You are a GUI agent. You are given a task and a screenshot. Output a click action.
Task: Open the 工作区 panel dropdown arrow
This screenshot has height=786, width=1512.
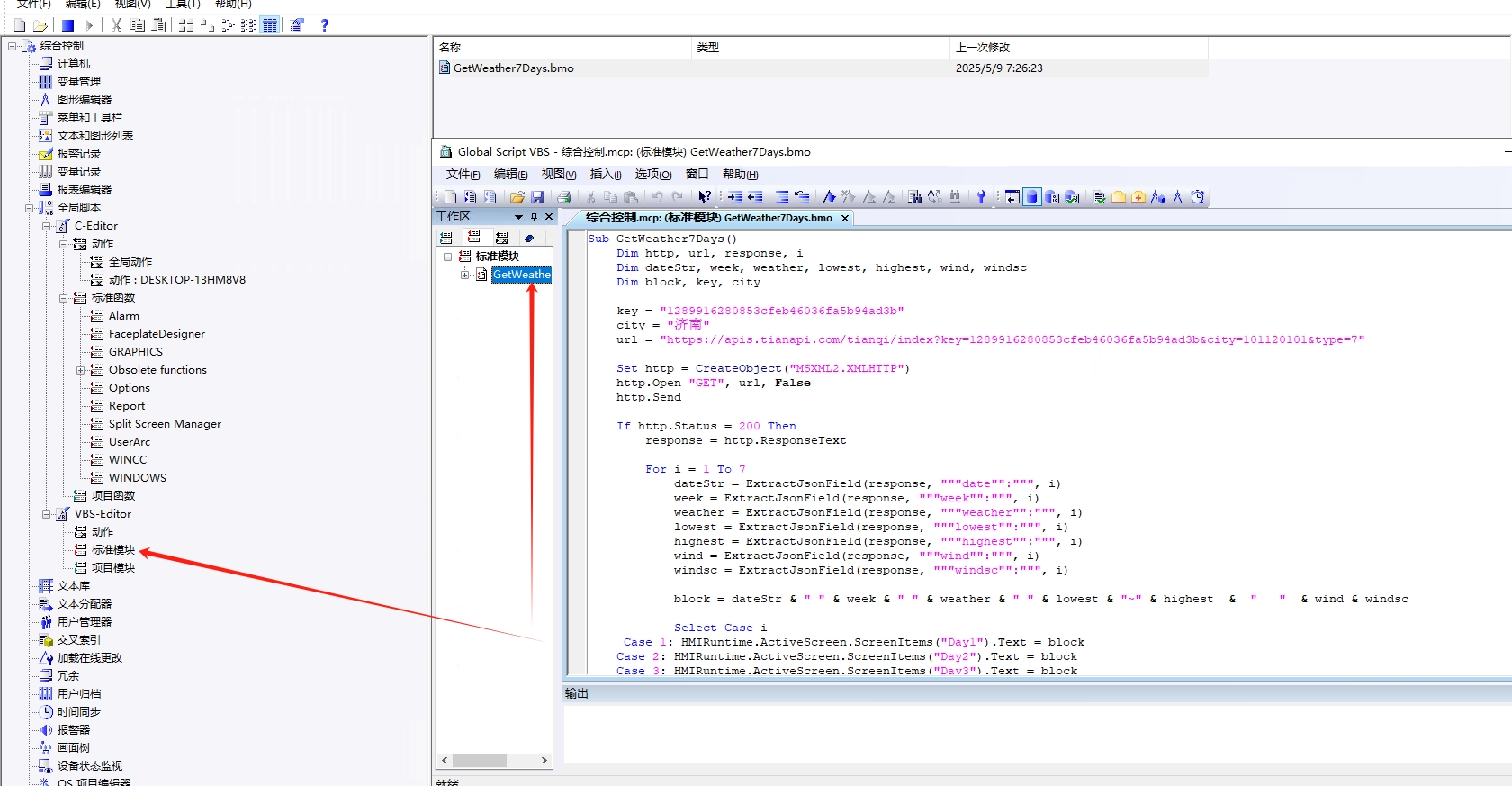click(518, 217)
